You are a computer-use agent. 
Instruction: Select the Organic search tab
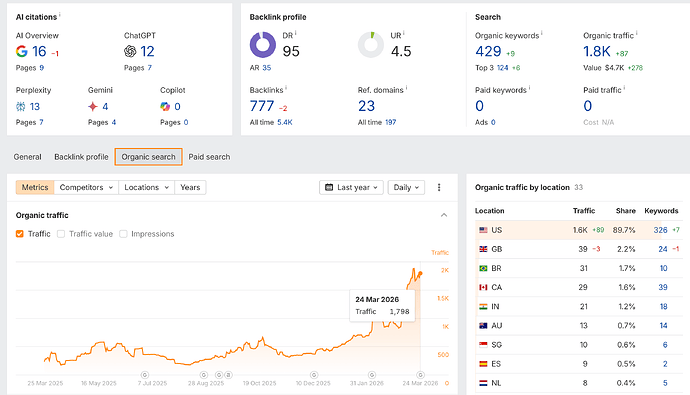pos(148,157)
